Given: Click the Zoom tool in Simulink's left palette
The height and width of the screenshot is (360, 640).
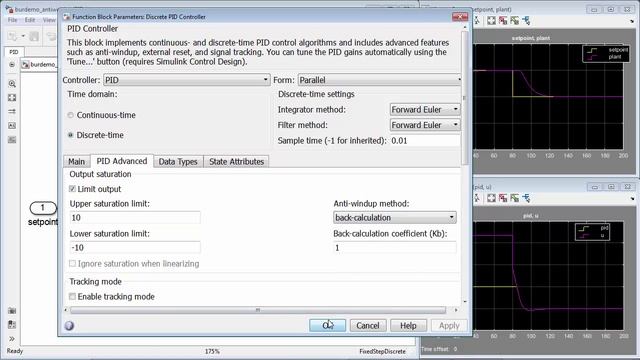Looking at the screenshot, I should [12, 84].
